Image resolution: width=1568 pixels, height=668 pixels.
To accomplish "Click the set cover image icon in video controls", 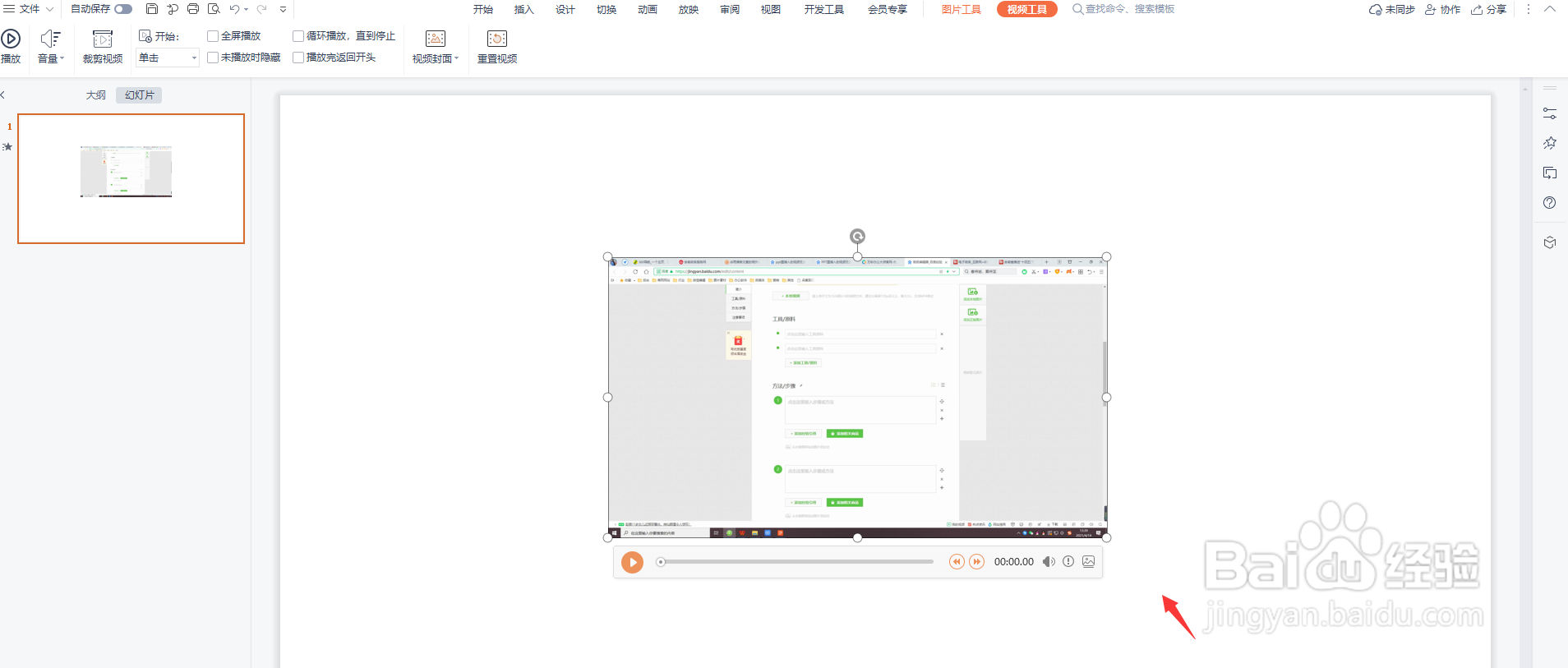I will (x=1088, y=562).
